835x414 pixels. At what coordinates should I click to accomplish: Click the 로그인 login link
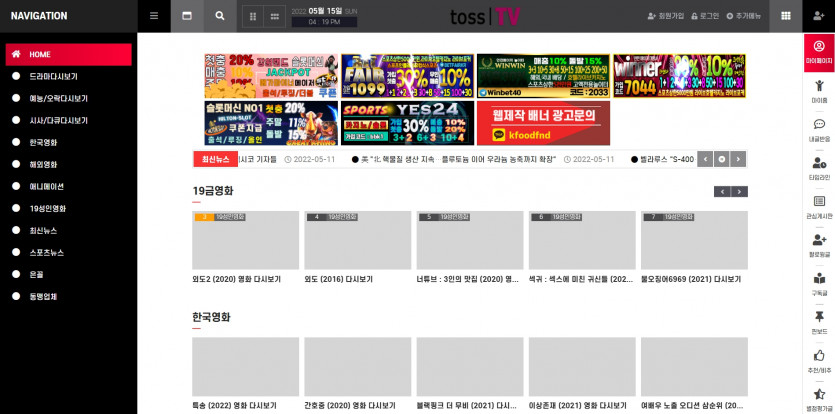[x=705, y=16]
